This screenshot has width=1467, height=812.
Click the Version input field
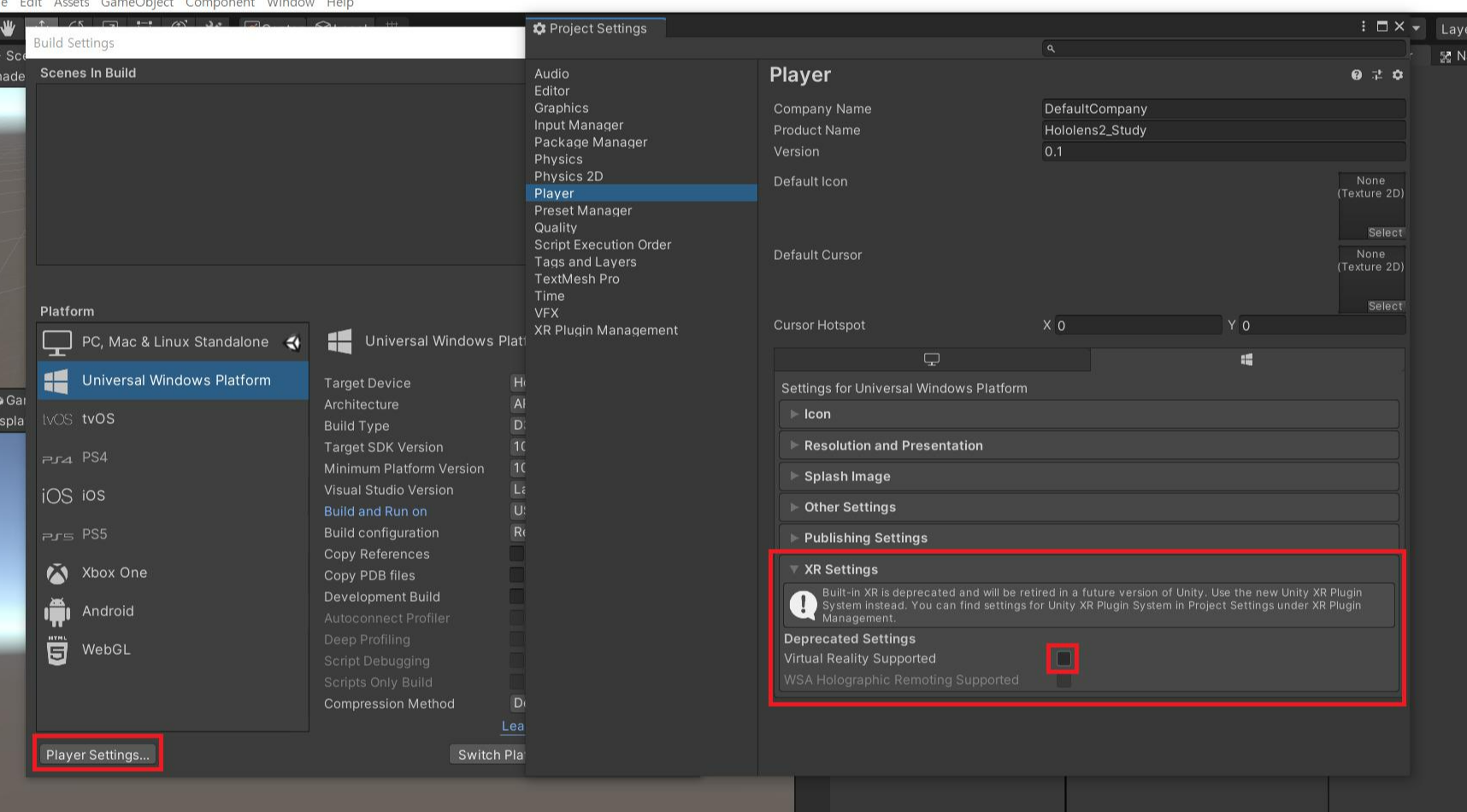1223,151
